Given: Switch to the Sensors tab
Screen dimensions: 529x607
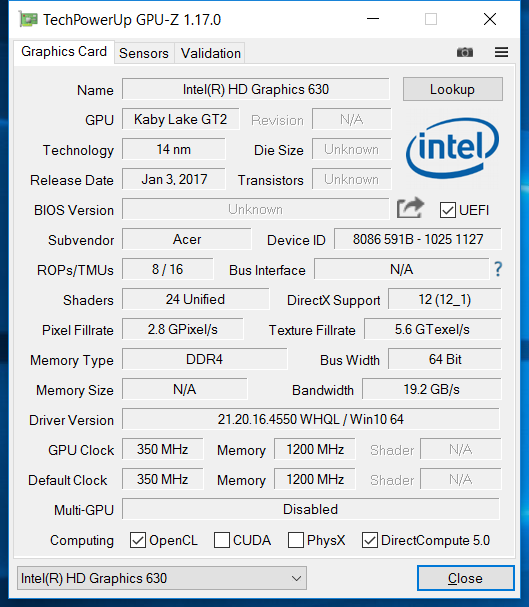Looking at the screenshot, I should pyautogui.click(x=144, y=53).
